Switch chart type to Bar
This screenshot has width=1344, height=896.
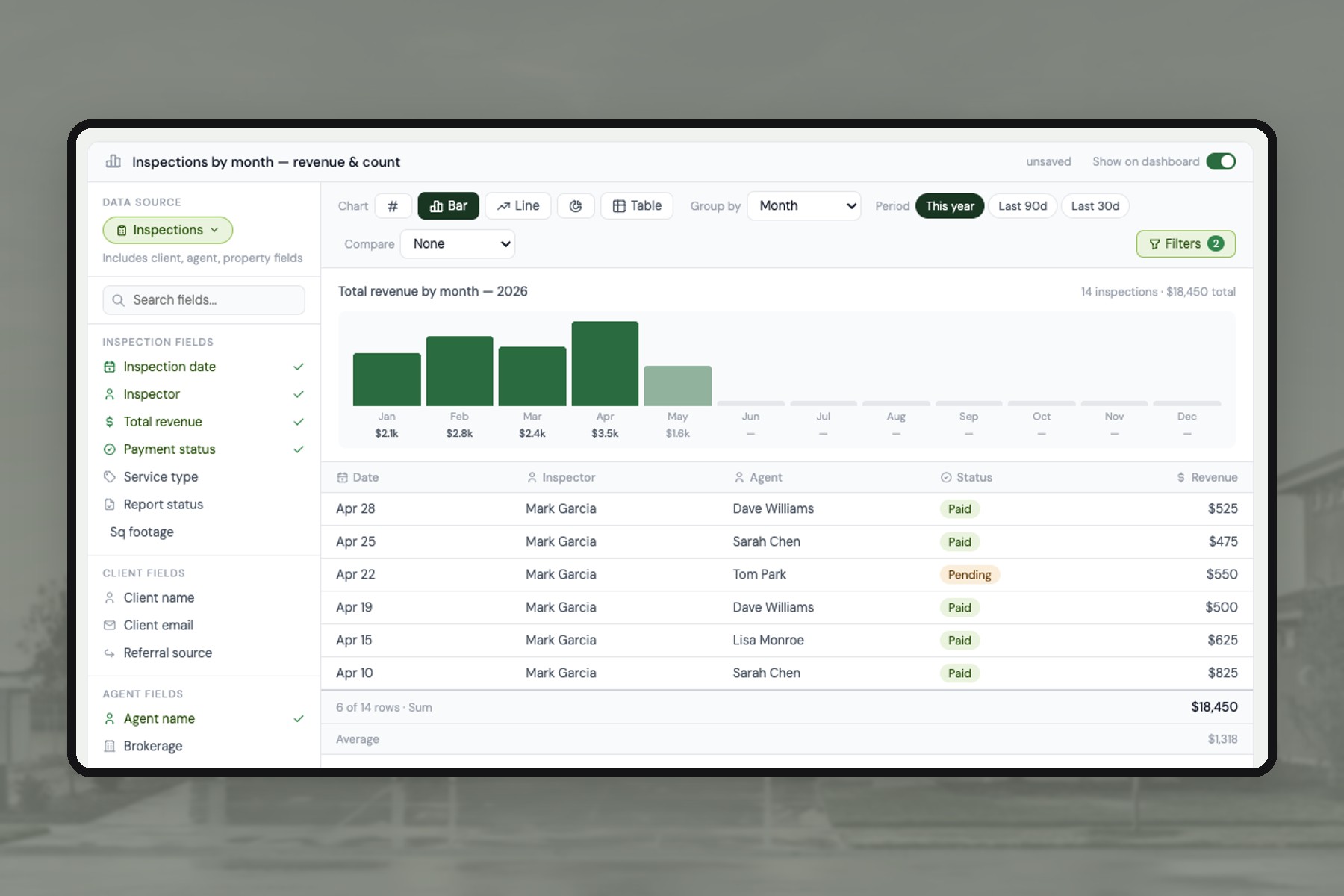pyautogui.click(x=449, y=206)
